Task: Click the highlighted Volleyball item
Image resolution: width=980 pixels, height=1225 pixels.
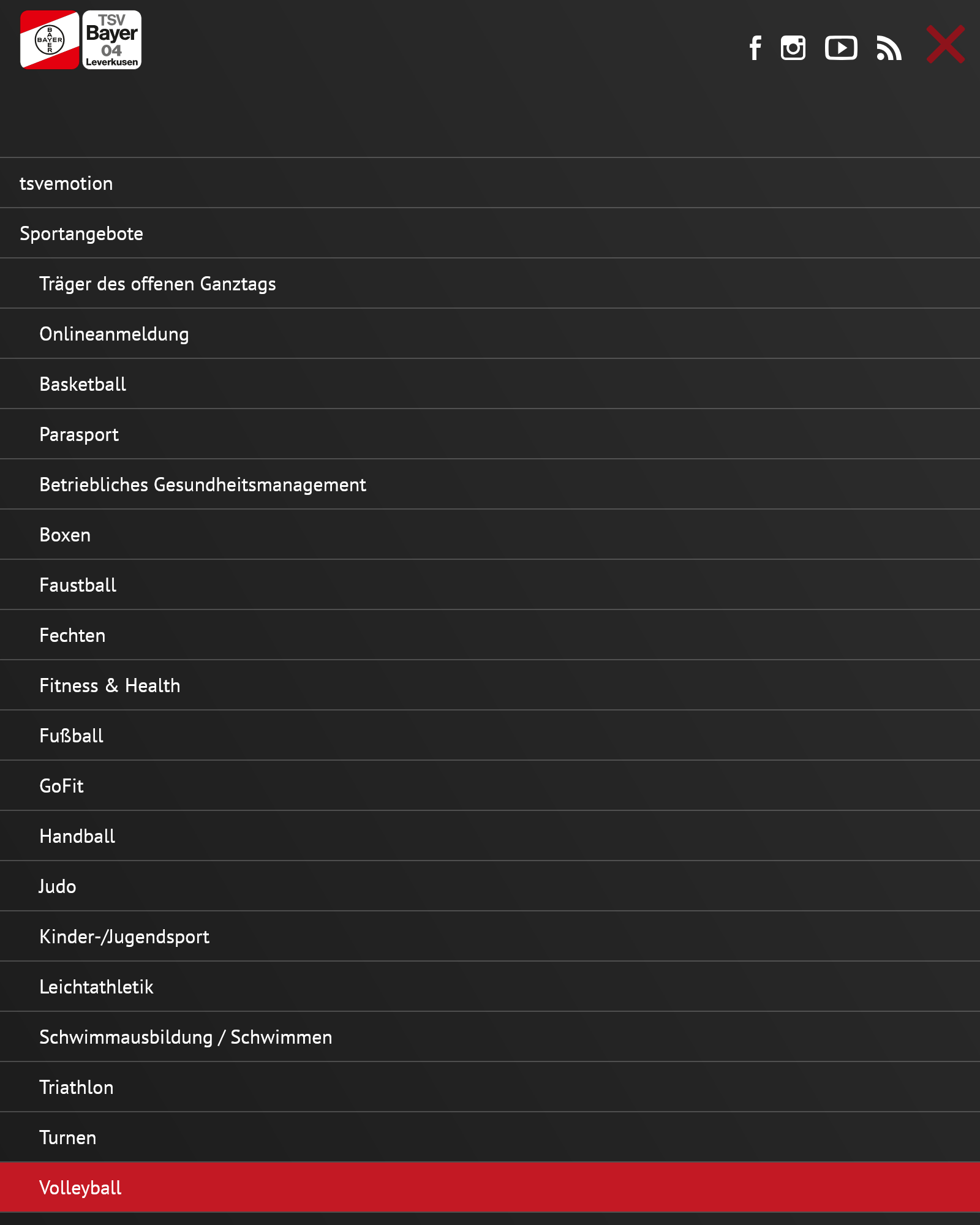Action: tap(80, 1188)
